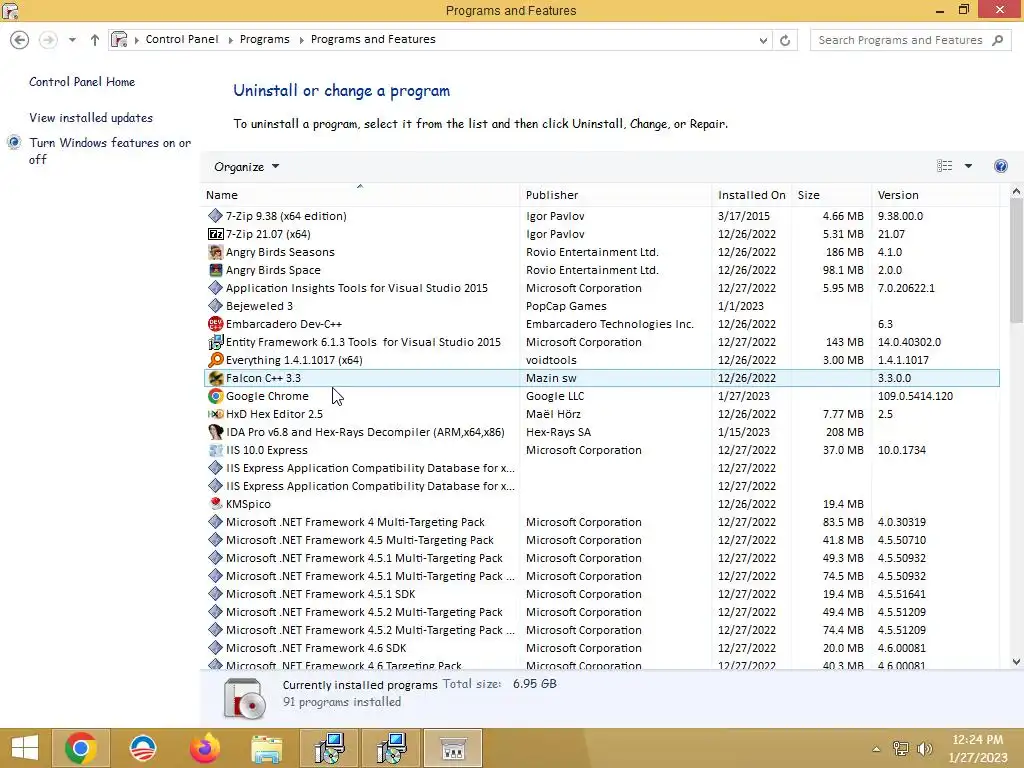Click the Angry Birds Seasons icon
Image resolution: width=1024 pixels, height=768 pixels.
[216, 252]
